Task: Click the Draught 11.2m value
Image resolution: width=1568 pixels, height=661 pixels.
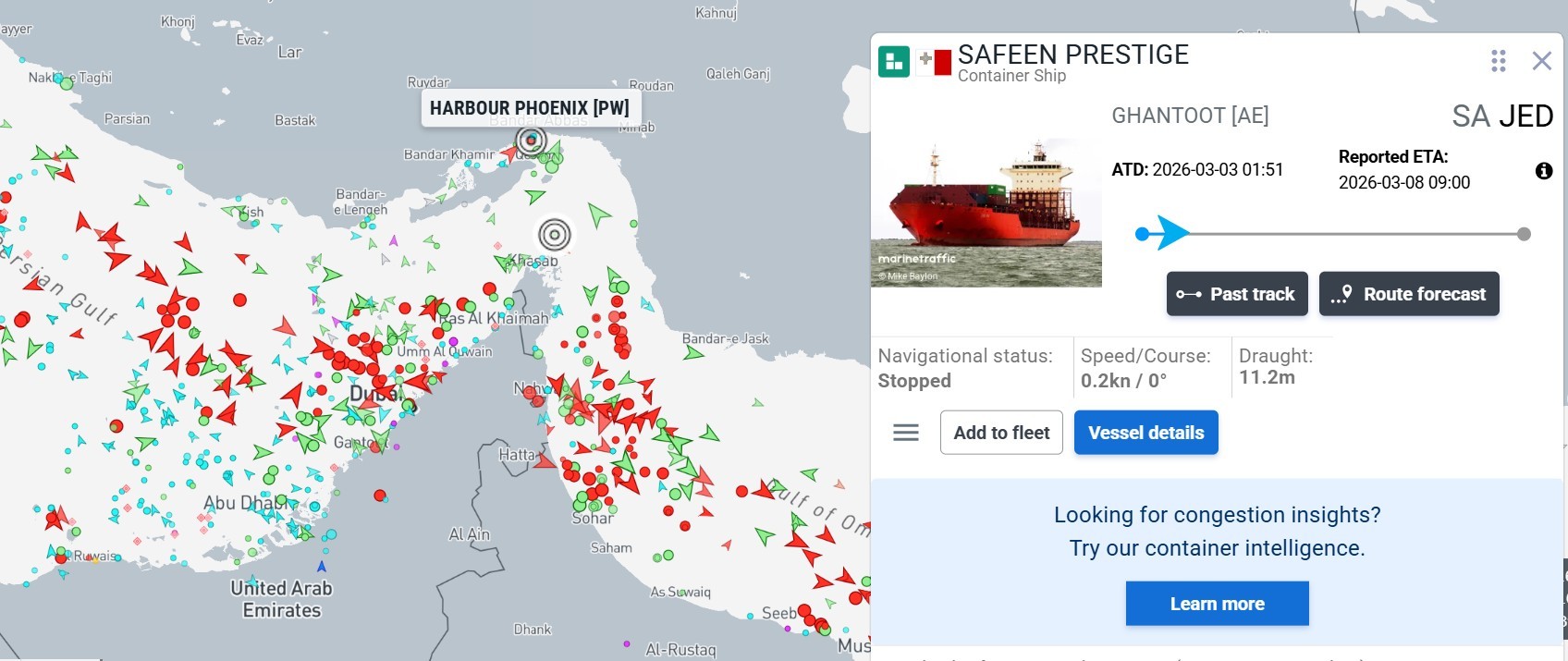Action: click(x=1267, y=377)
